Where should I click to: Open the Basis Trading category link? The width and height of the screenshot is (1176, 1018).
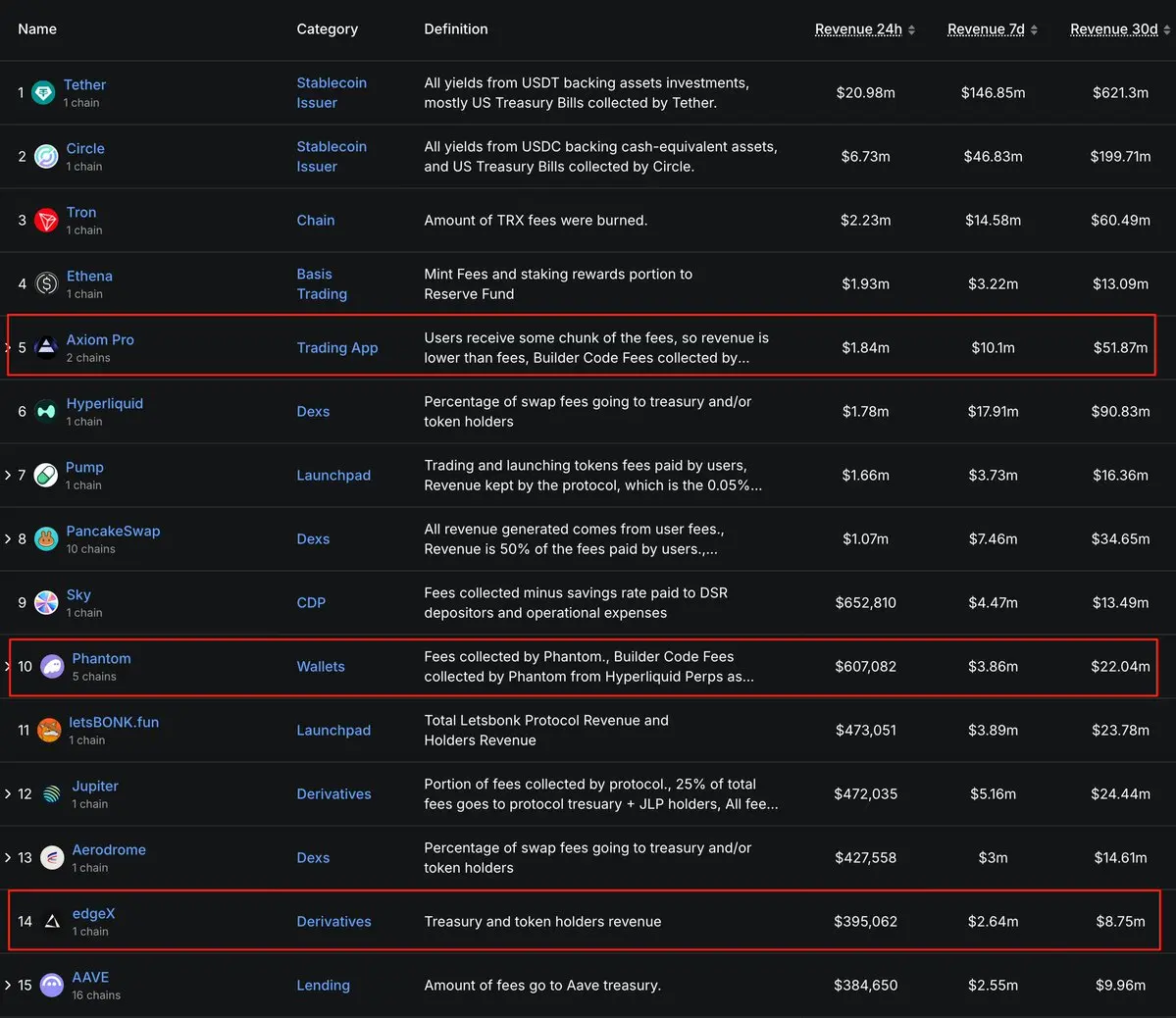[322, 283]
